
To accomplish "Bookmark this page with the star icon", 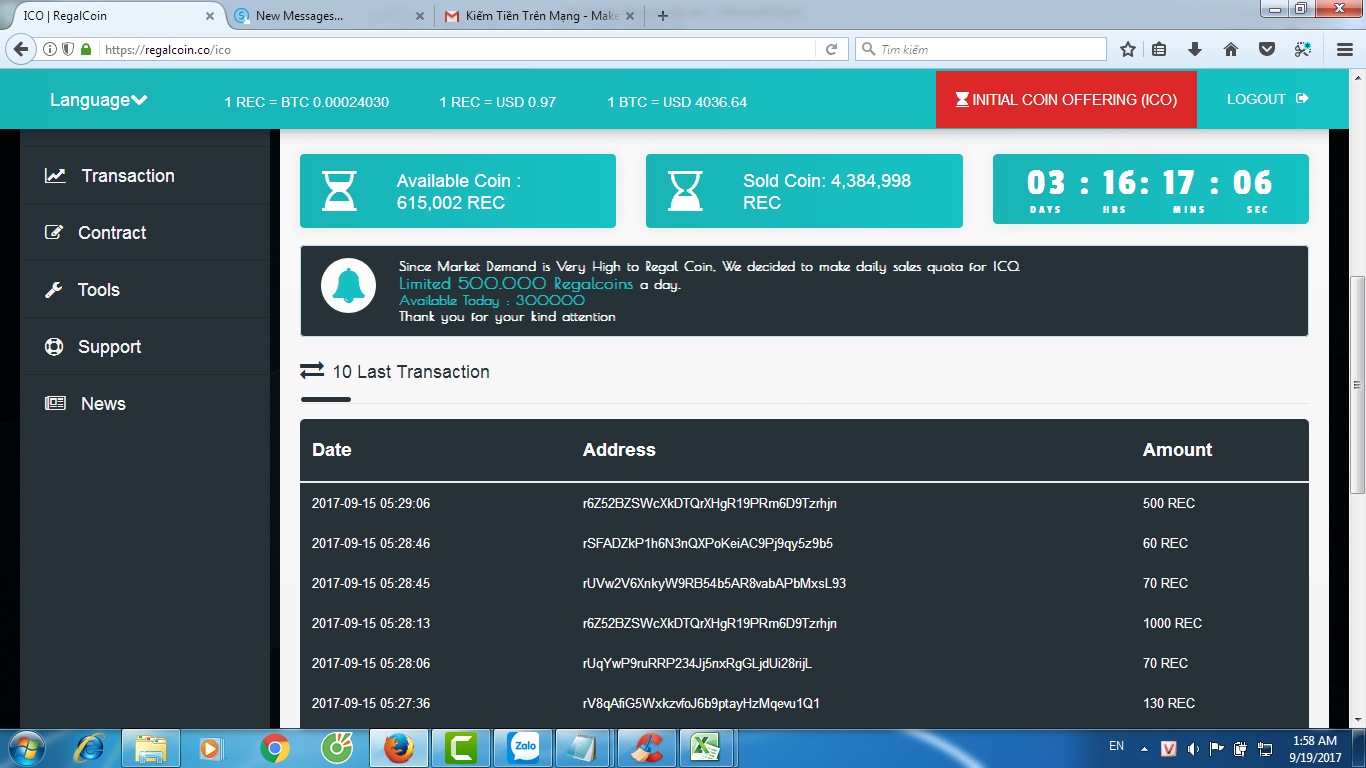I will click(1128, 49).
